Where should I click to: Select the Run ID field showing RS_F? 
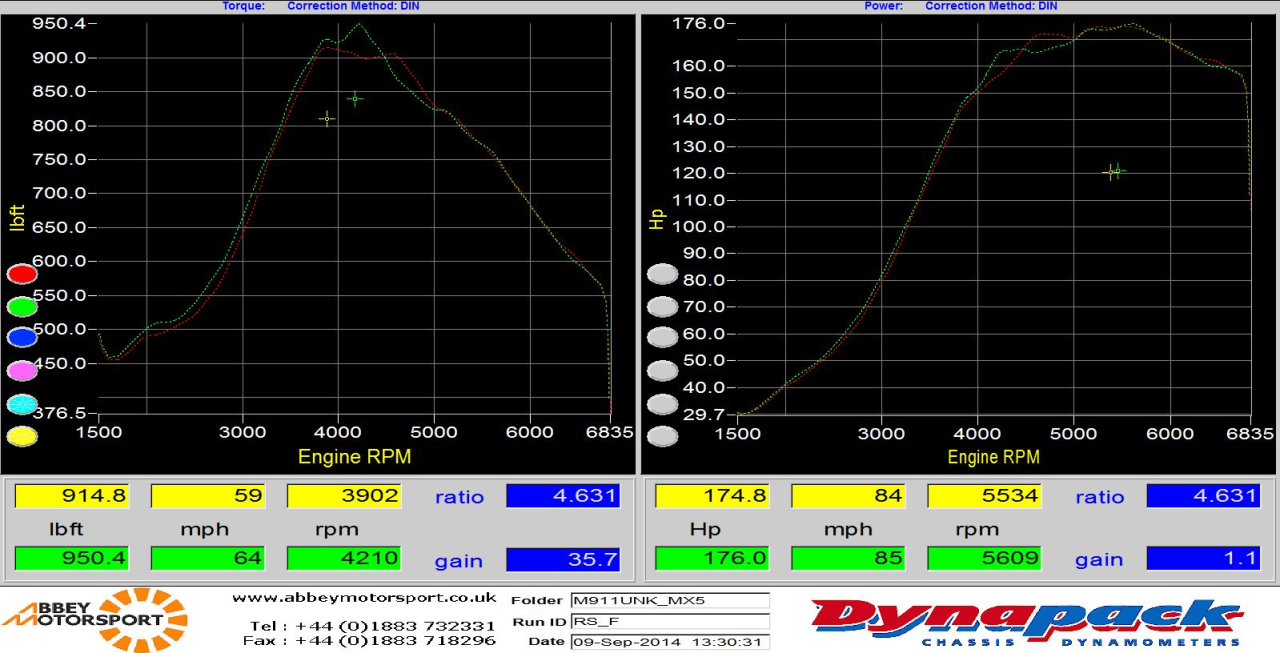pos(669,621)
